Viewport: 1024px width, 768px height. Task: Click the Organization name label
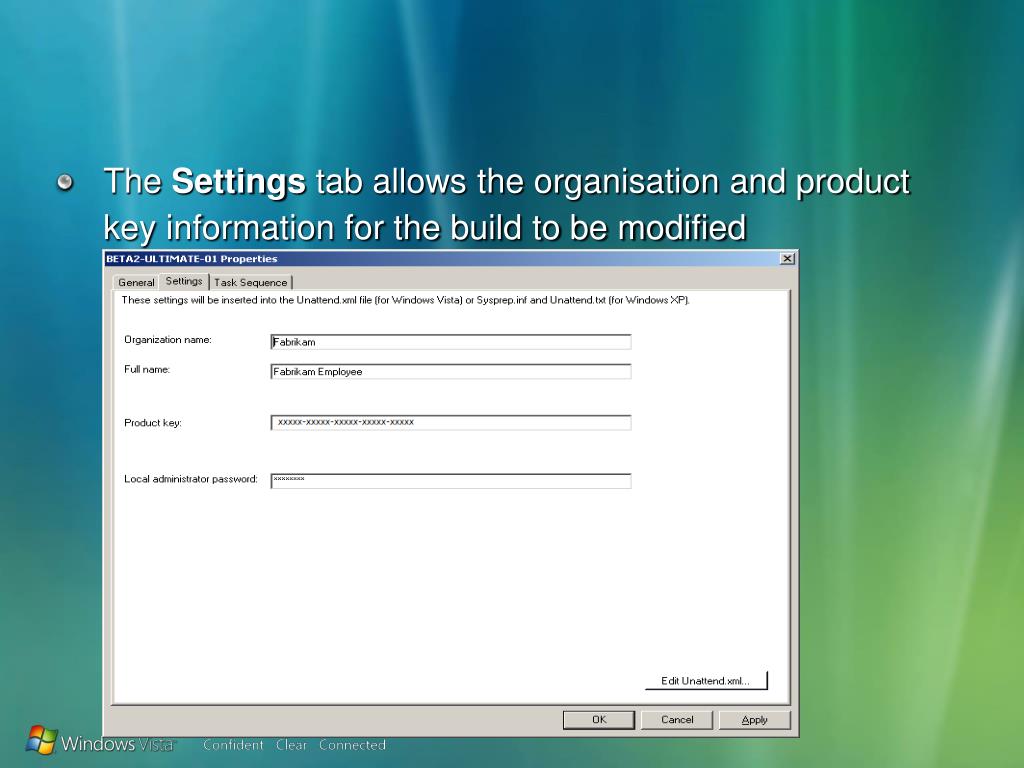pos(168,340)
